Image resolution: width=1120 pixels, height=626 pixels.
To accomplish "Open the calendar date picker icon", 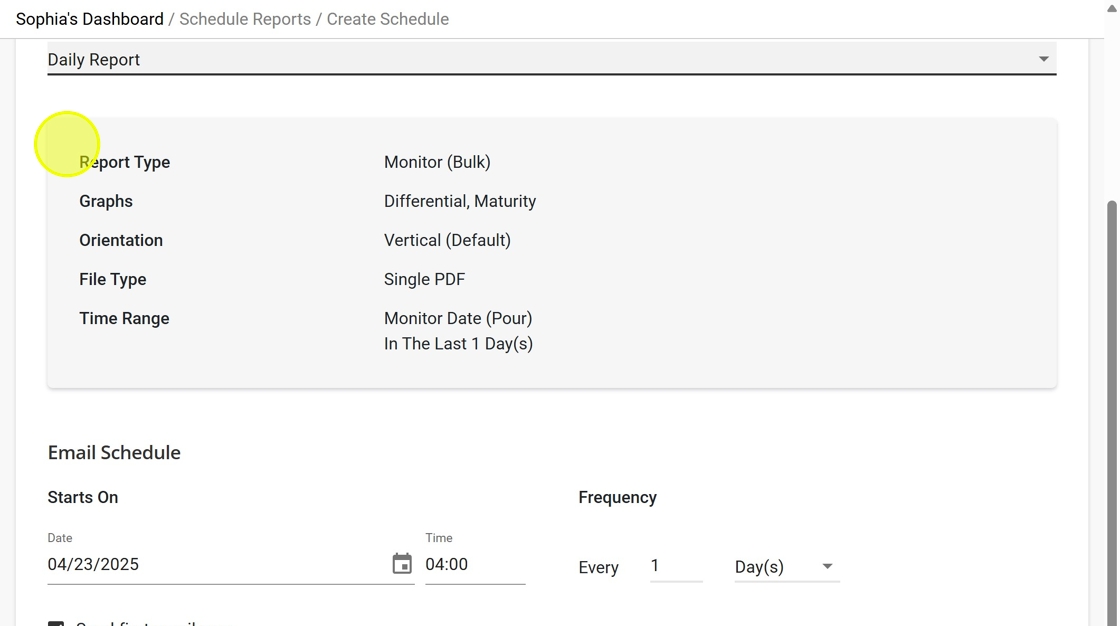I will (x=402, y=564).
